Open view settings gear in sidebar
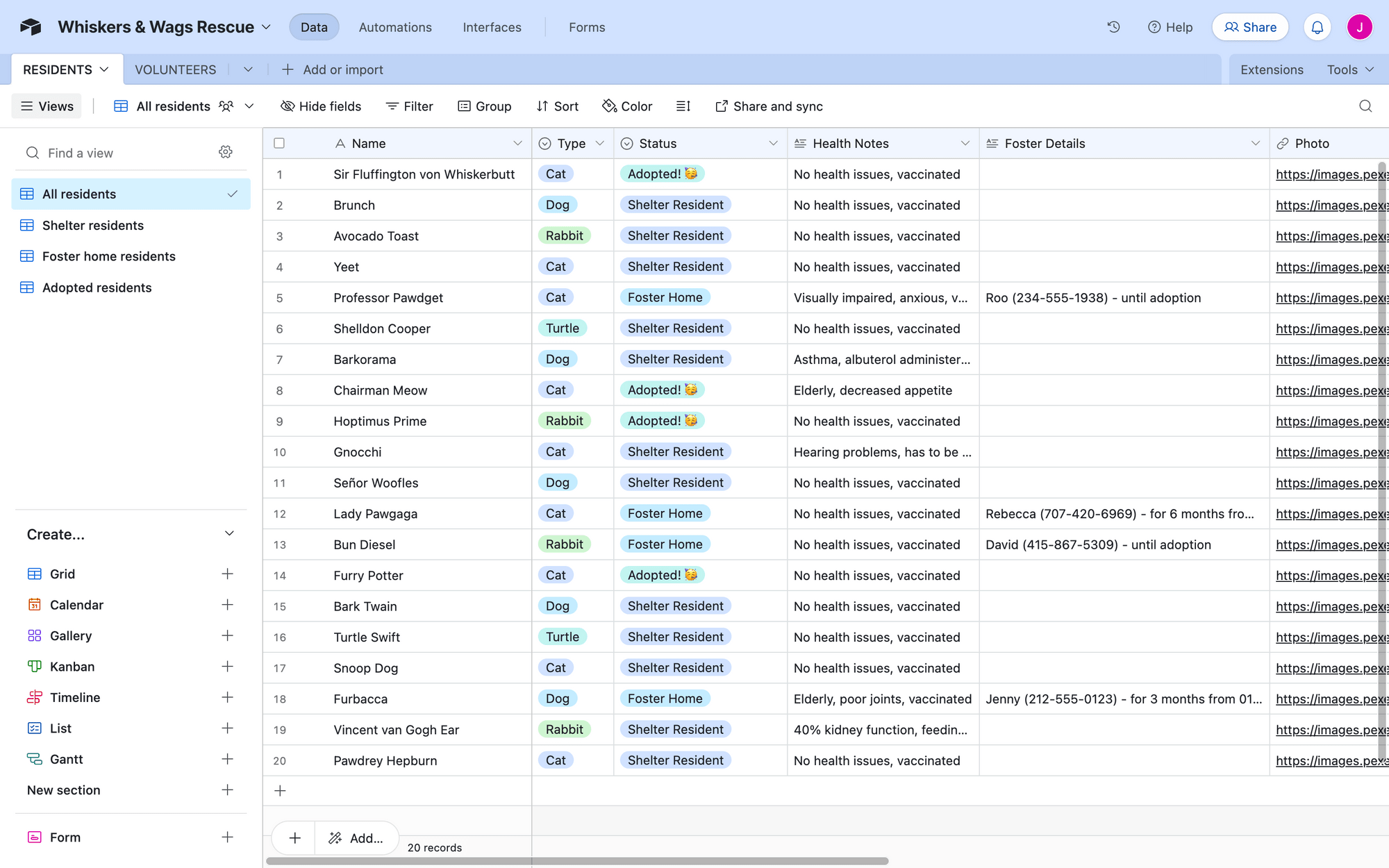 [x=226, y=151]
